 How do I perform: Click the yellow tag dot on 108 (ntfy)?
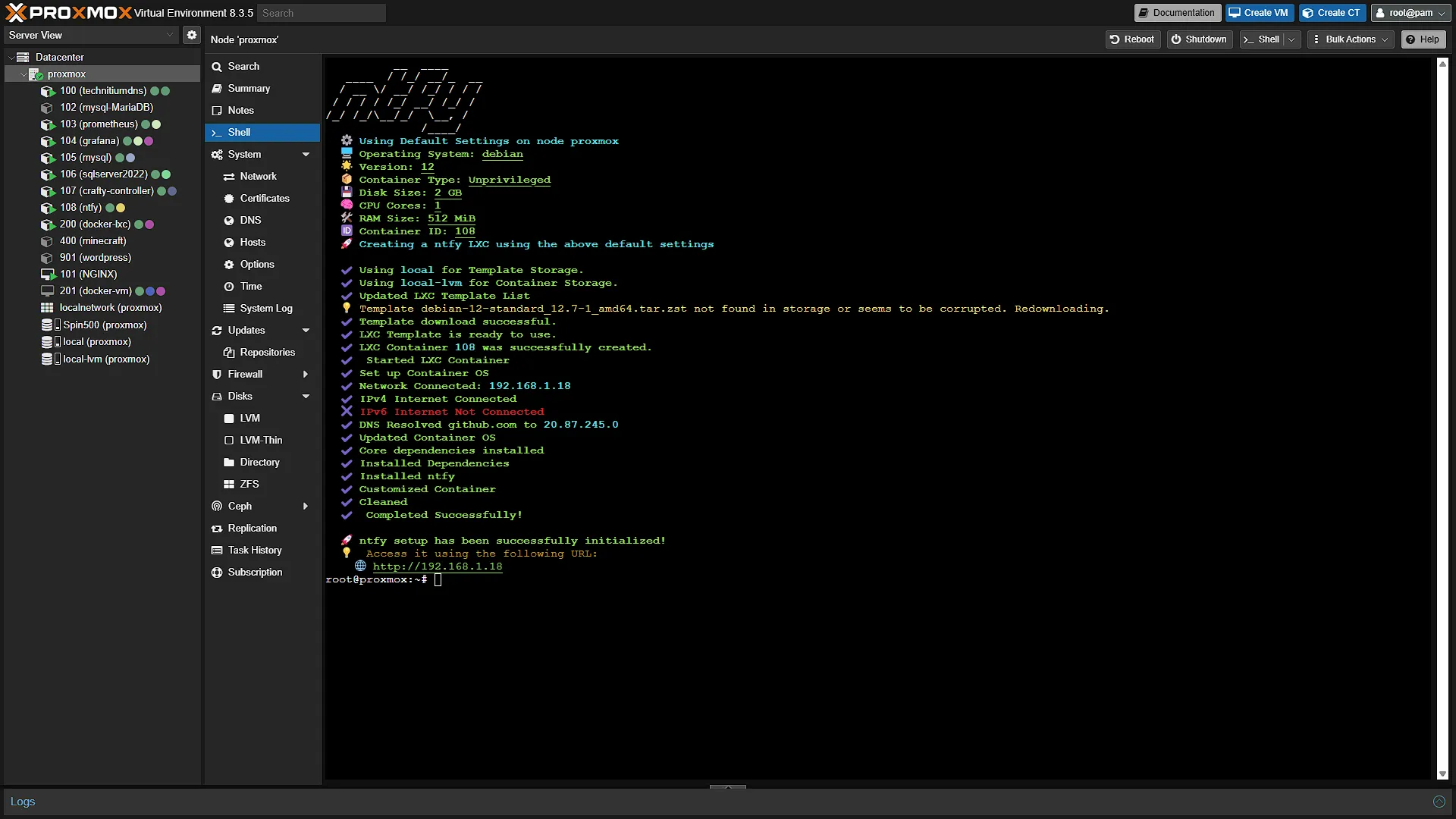click(121, 208)
